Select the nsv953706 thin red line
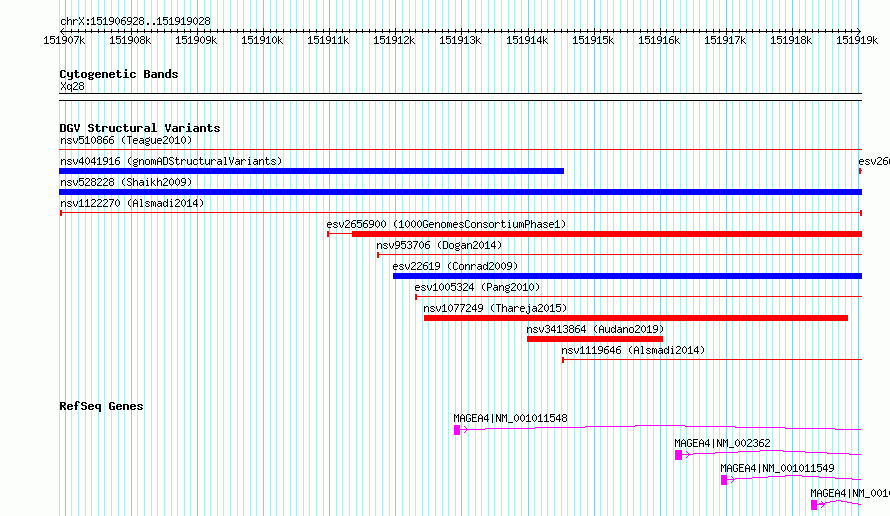The width and height of the screenshot is (890, 516). [619, 255]
